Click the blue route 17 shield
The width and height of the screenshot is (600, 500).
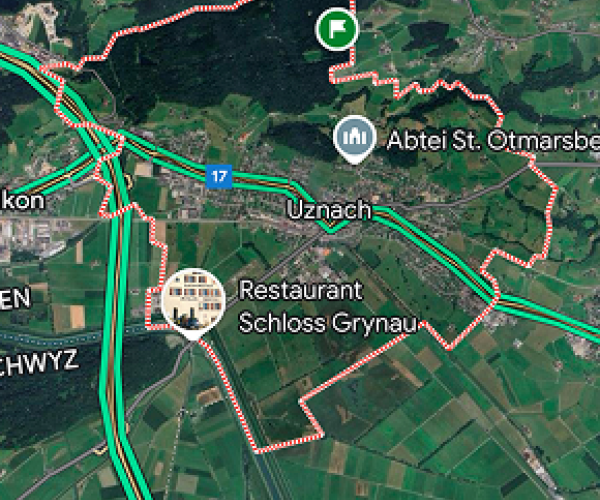tap(219, 176)
